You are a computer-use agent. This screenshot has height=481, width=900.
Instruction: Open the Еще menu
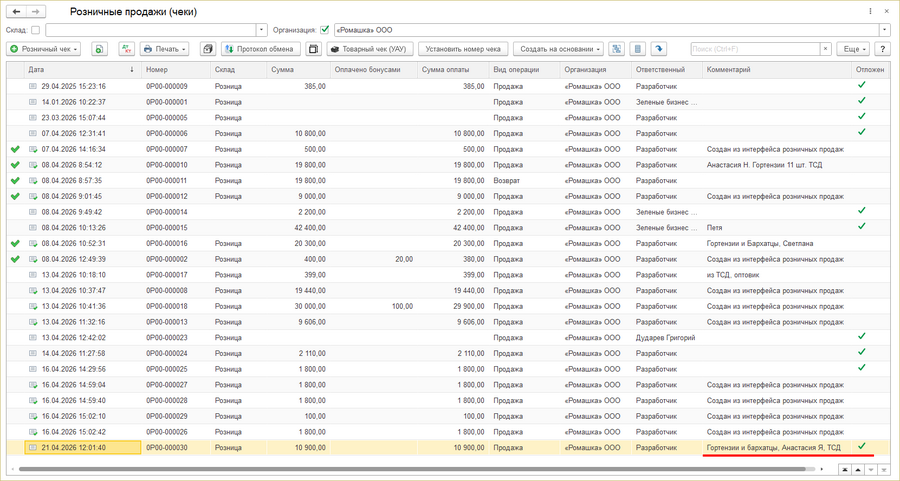(x=853, y=49)
